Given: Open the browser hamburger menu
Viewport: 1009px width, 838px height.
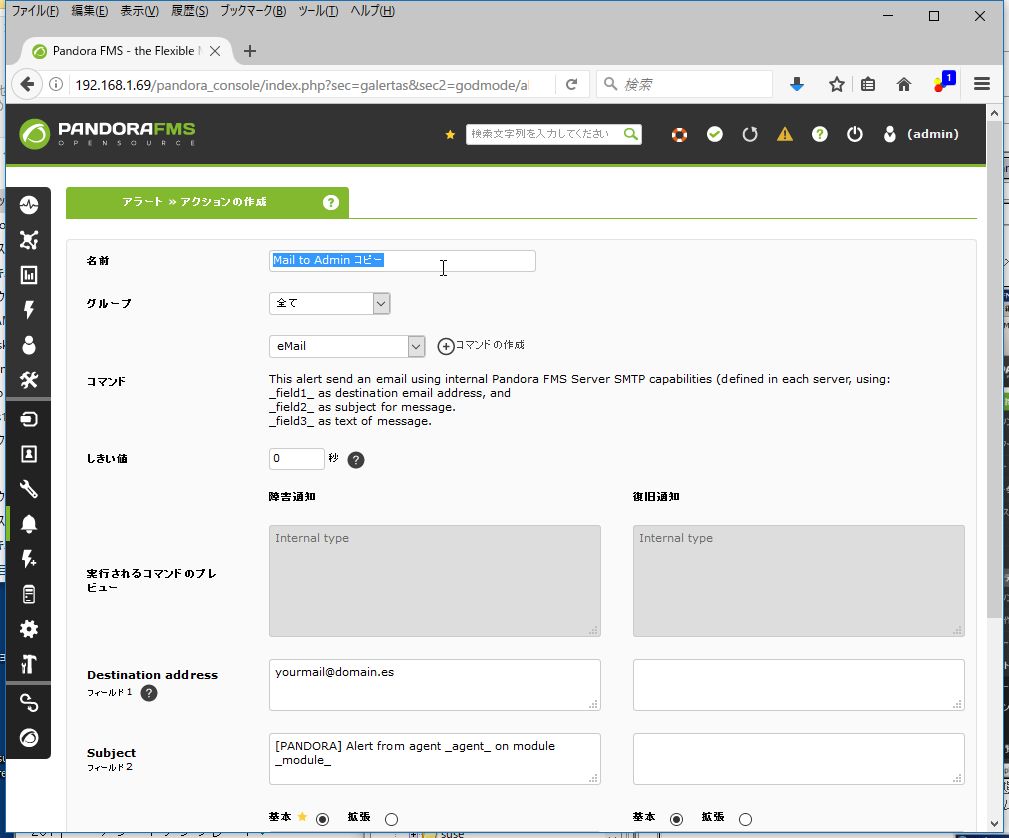Looking at the screenshot, I should [982, 84].
